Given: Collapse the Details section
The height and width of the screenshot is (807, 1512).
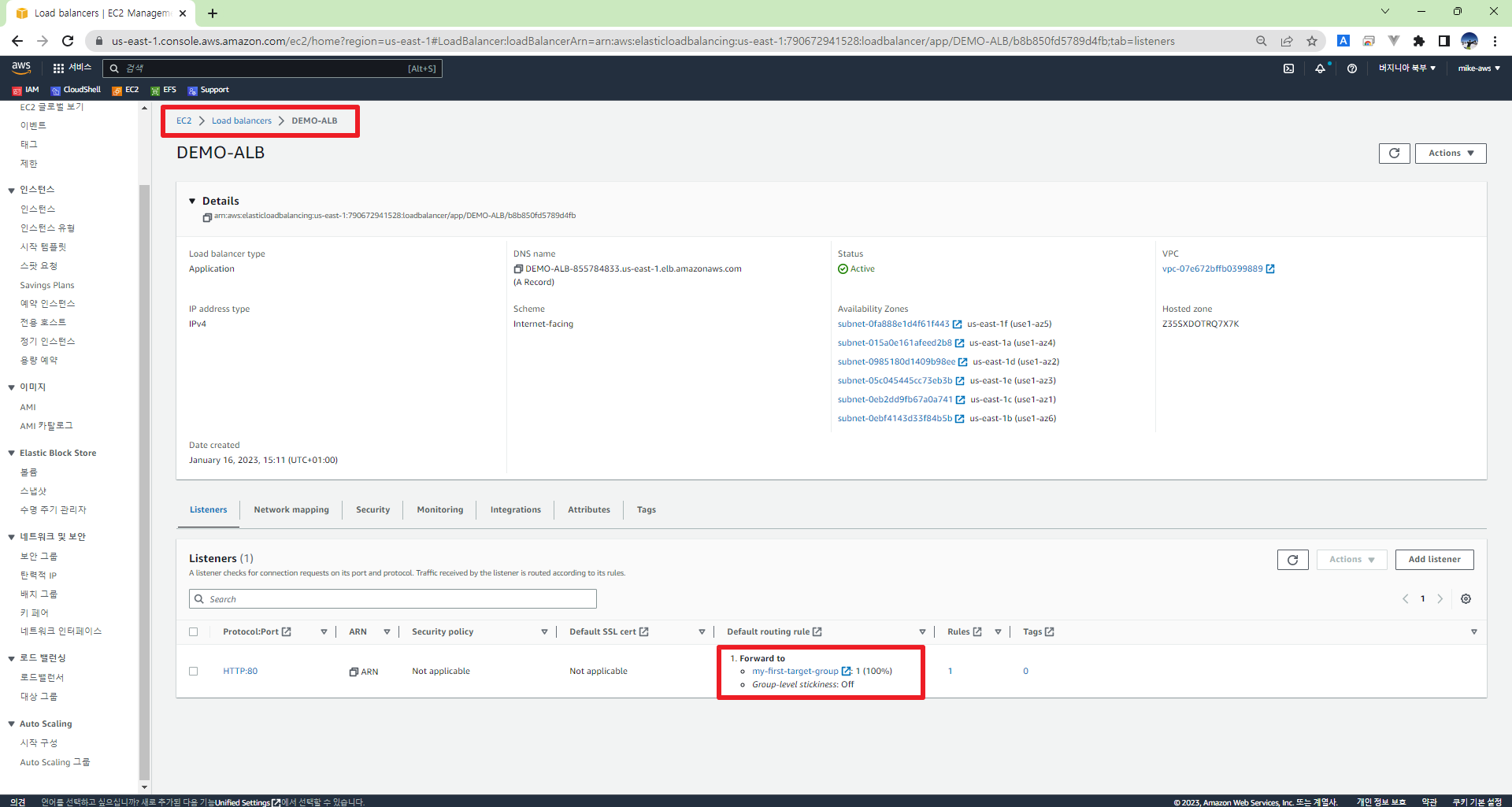Looking at the screenshot, I should pos(192,202).
